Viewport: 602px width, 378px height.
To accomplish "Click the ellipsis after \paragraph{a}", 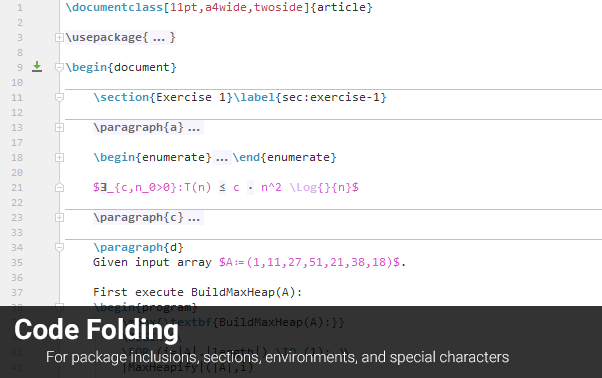I will click(x=194, y=127).
